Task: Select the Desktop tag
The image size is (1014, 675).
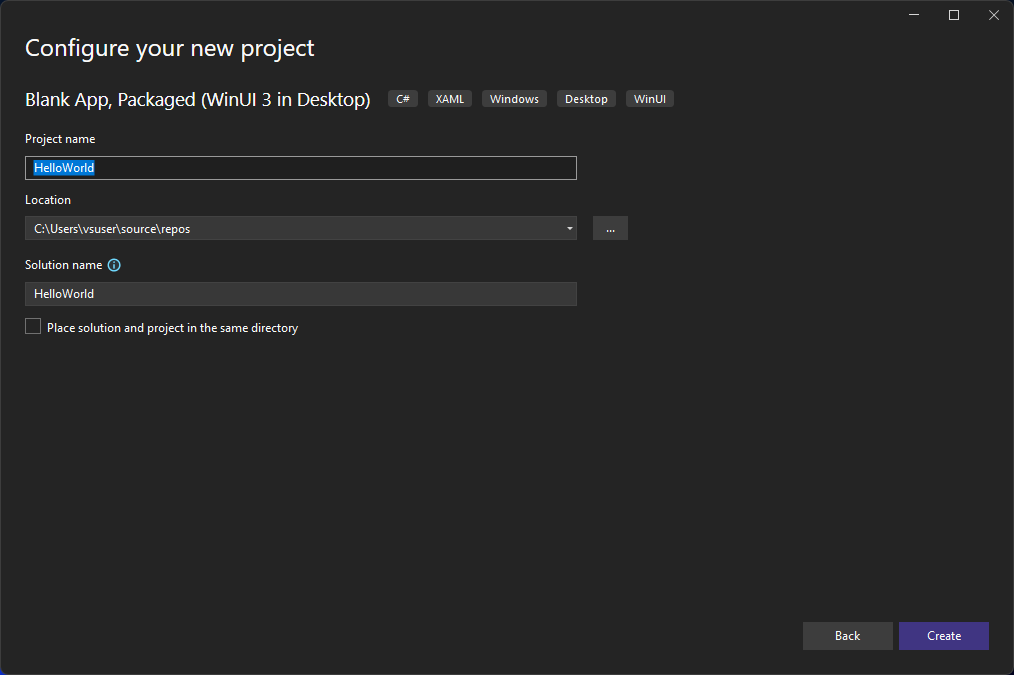Action: coord(585,98)
